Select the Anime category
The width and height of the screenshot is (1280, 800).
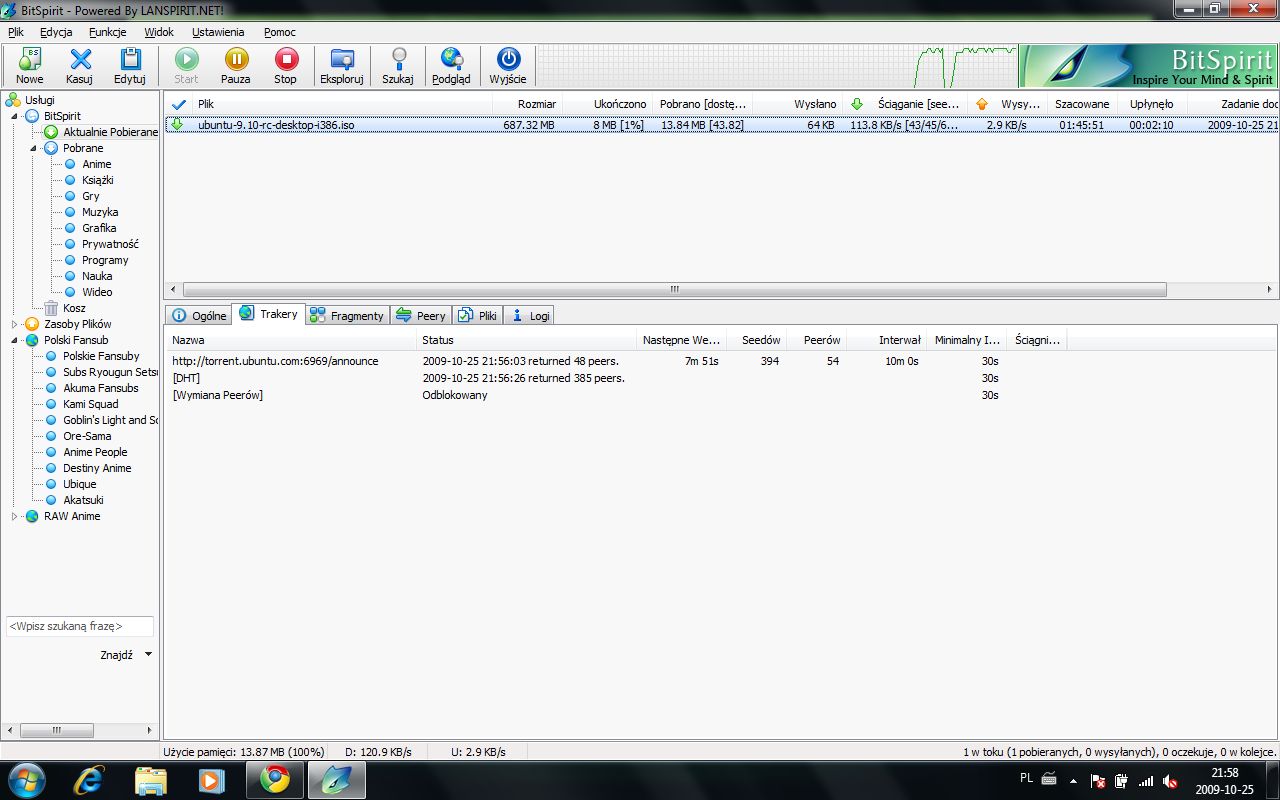97,164
